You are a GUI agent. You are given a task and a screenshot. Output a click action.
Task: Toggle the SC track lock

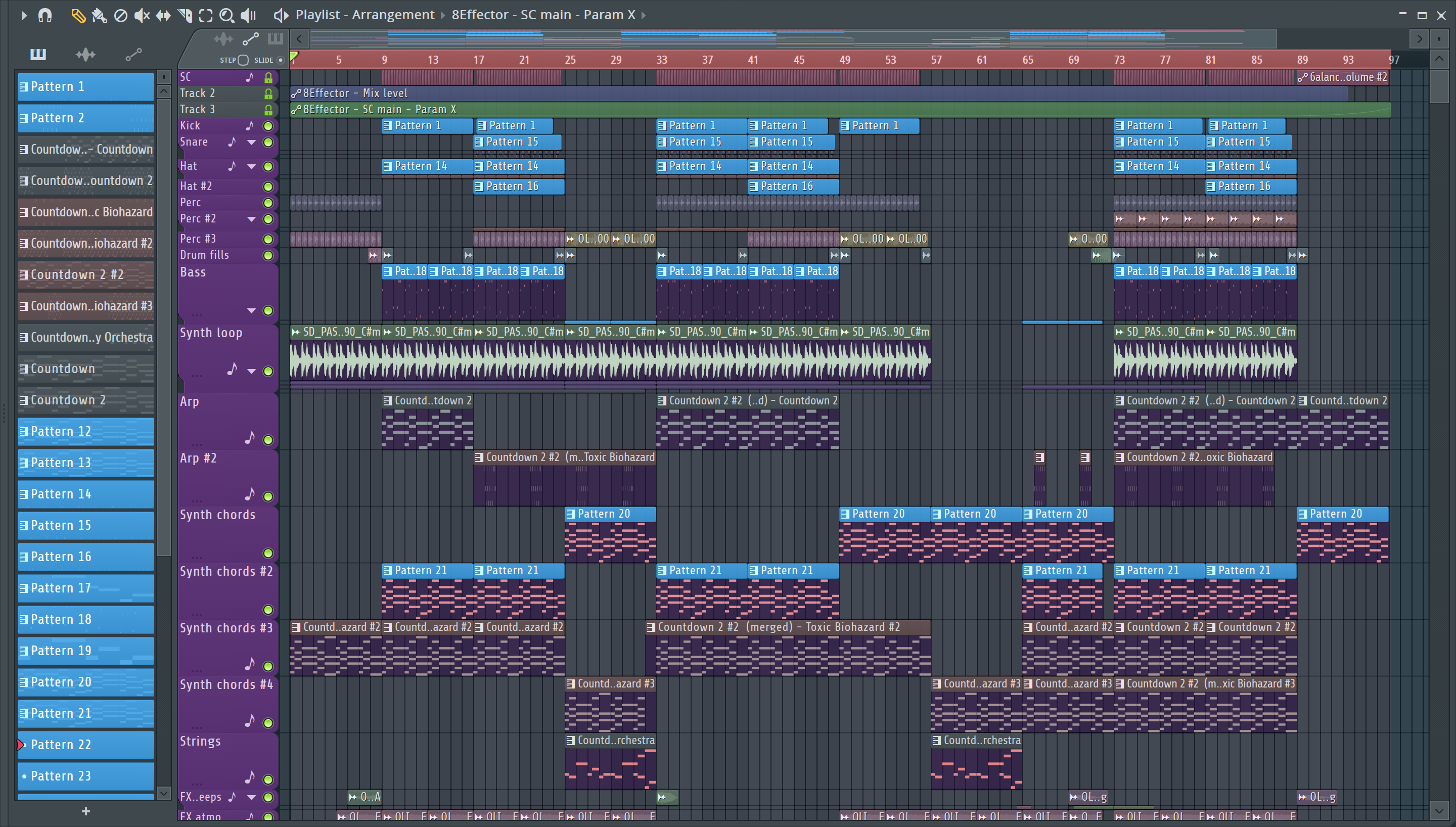point(268,77)
